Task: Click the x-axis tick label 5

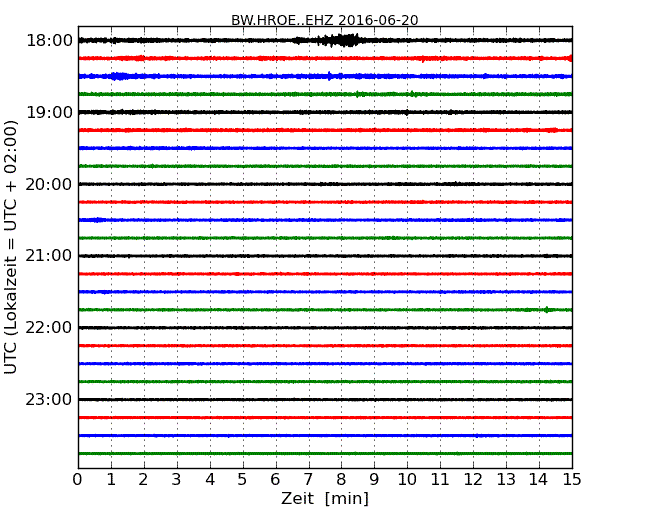Action: 243,480
